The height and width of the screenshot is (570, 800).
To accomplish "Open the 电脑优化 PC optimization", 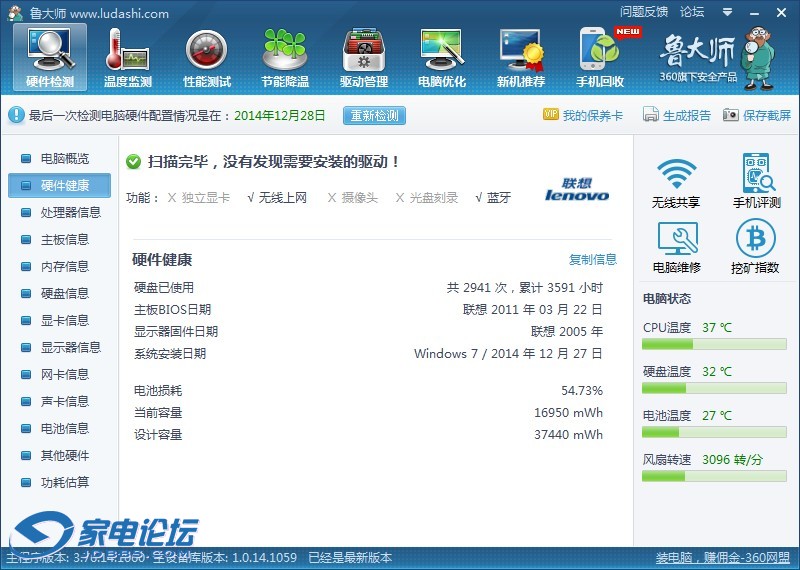I will point(442,57).
